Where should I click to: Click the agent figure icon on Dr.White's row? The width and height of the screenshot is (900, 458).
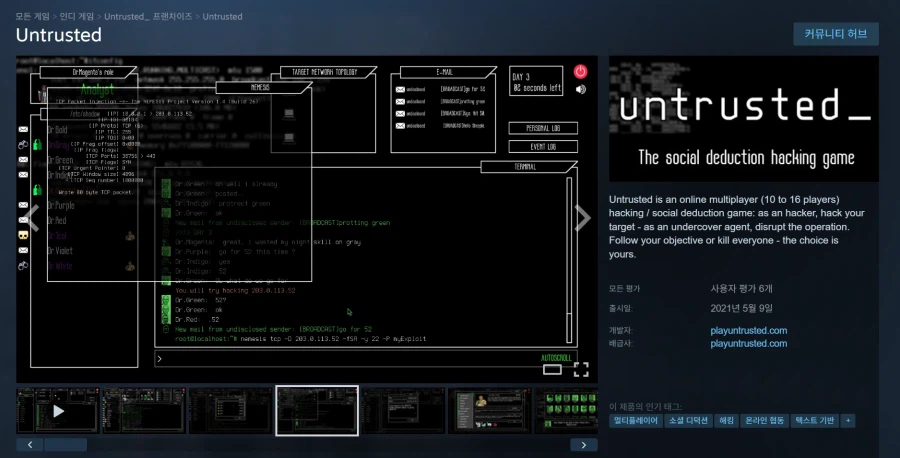130,266
